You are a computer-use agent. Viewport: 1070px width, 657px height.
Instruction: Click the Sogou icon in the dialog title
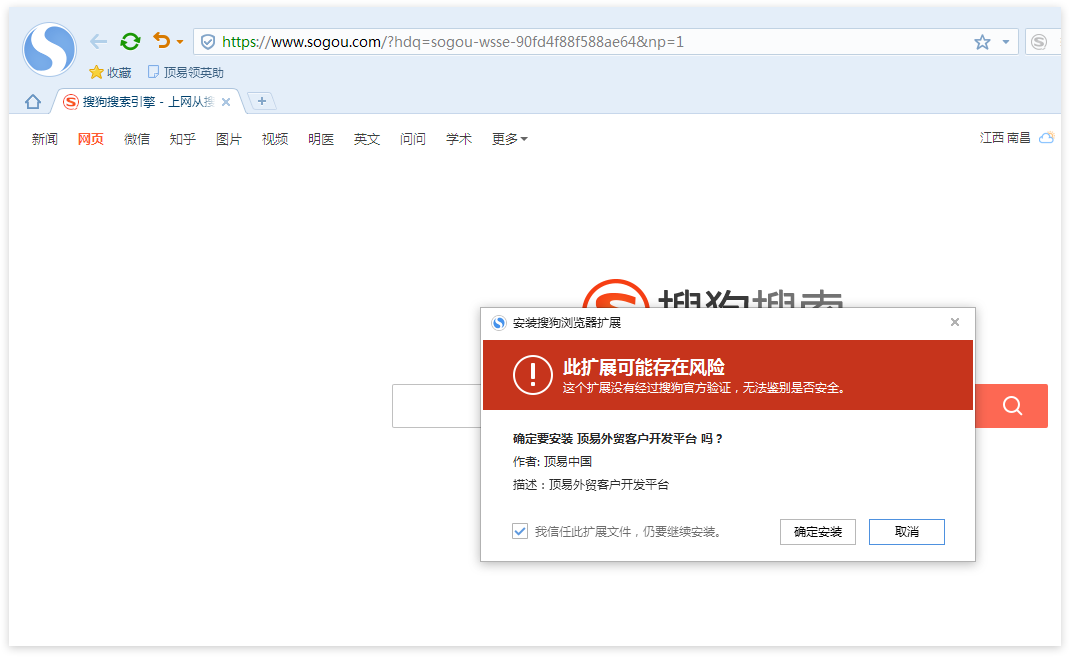[x=499, y=323]
